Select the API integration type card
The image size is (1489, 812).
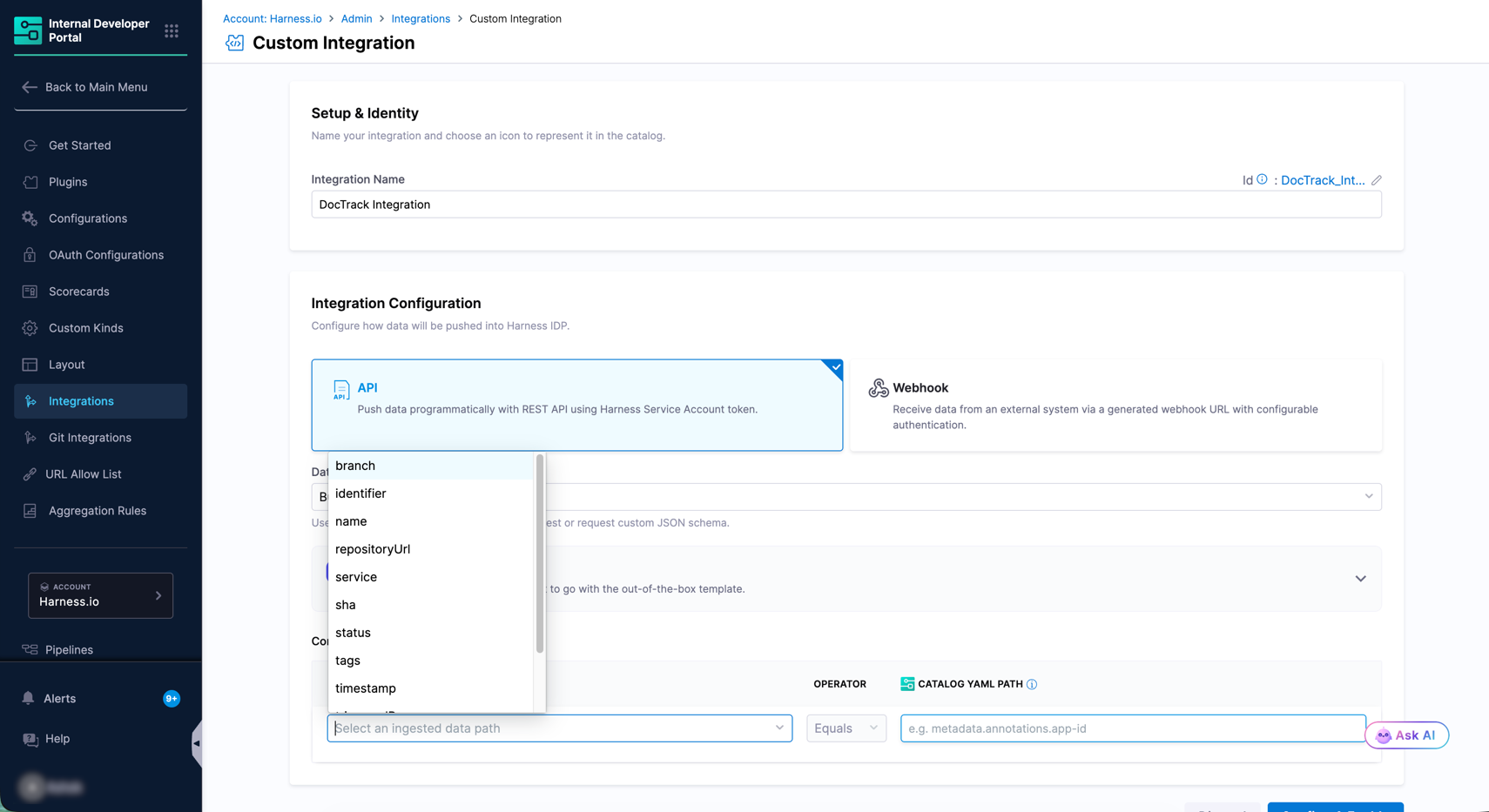(x=577, y=405)
